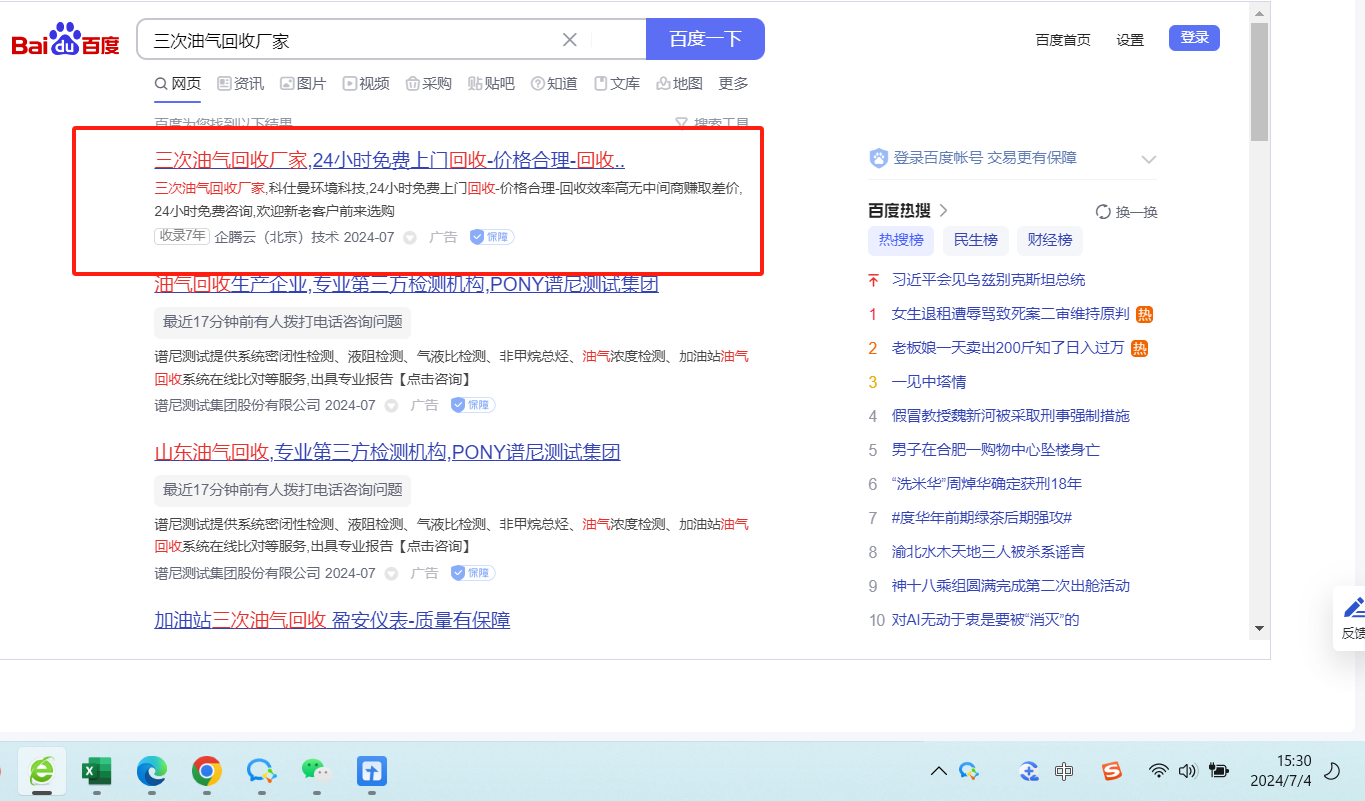Click the page's vertical scrollbar thumb
The width and height of the screenshot is (1365, 801).
tap(1259, 80)
